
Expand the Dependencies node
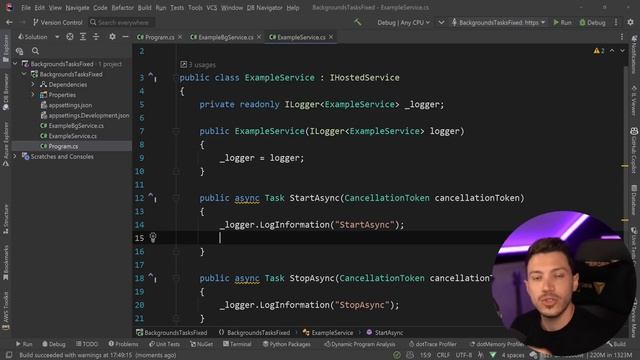coord(33,84)
